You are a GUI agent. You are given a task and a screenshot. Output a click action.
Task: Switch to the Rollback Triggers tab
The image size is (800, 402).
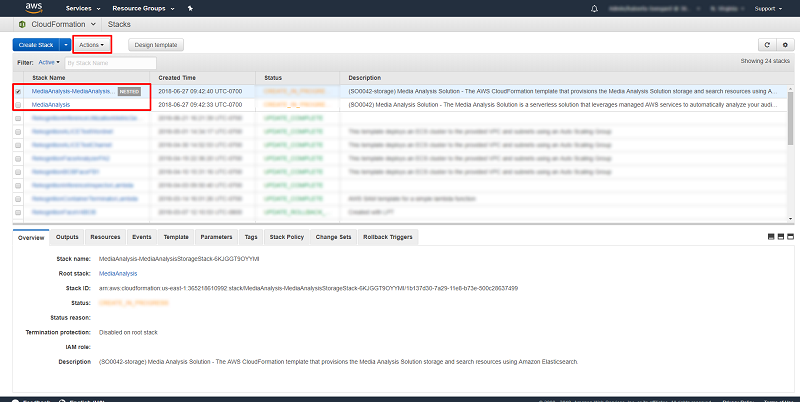[388, 237]
